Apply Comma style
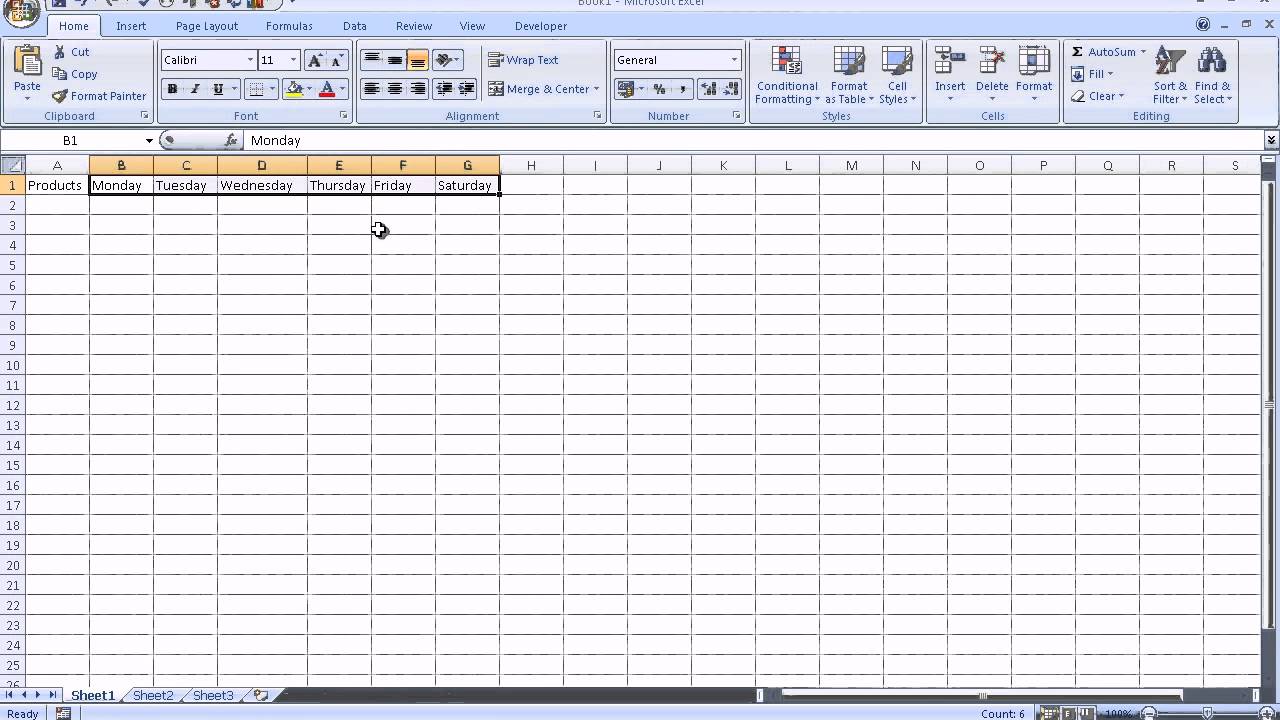 click(x=682, y=89)
